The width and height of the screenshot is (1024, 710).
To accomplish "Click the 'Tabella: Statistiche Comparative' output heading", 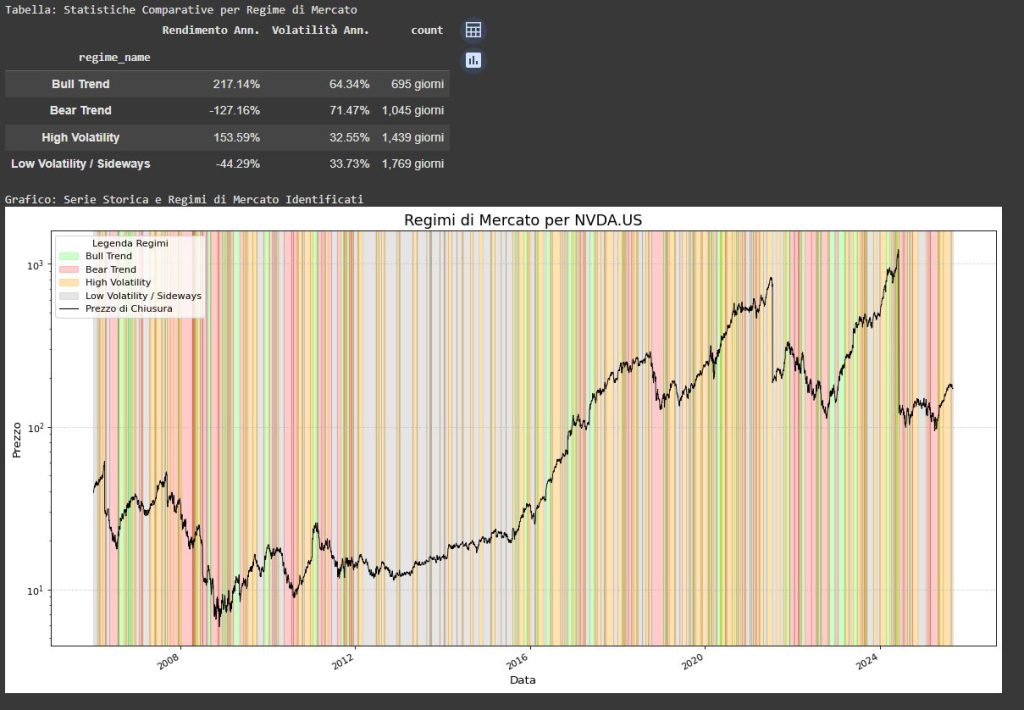I will (181, 10).
